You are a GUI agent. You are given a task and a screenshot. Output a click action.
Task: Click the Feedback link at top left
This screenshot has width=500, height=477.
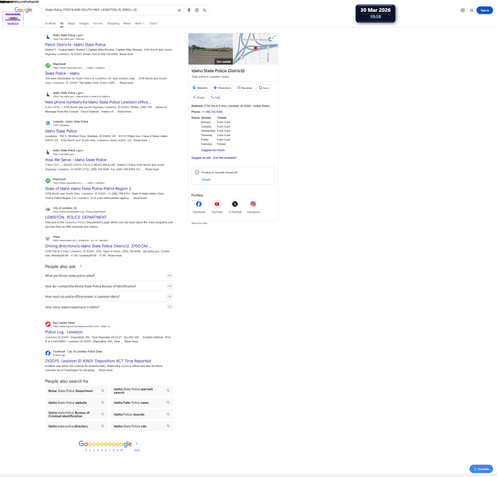point(13,24)
